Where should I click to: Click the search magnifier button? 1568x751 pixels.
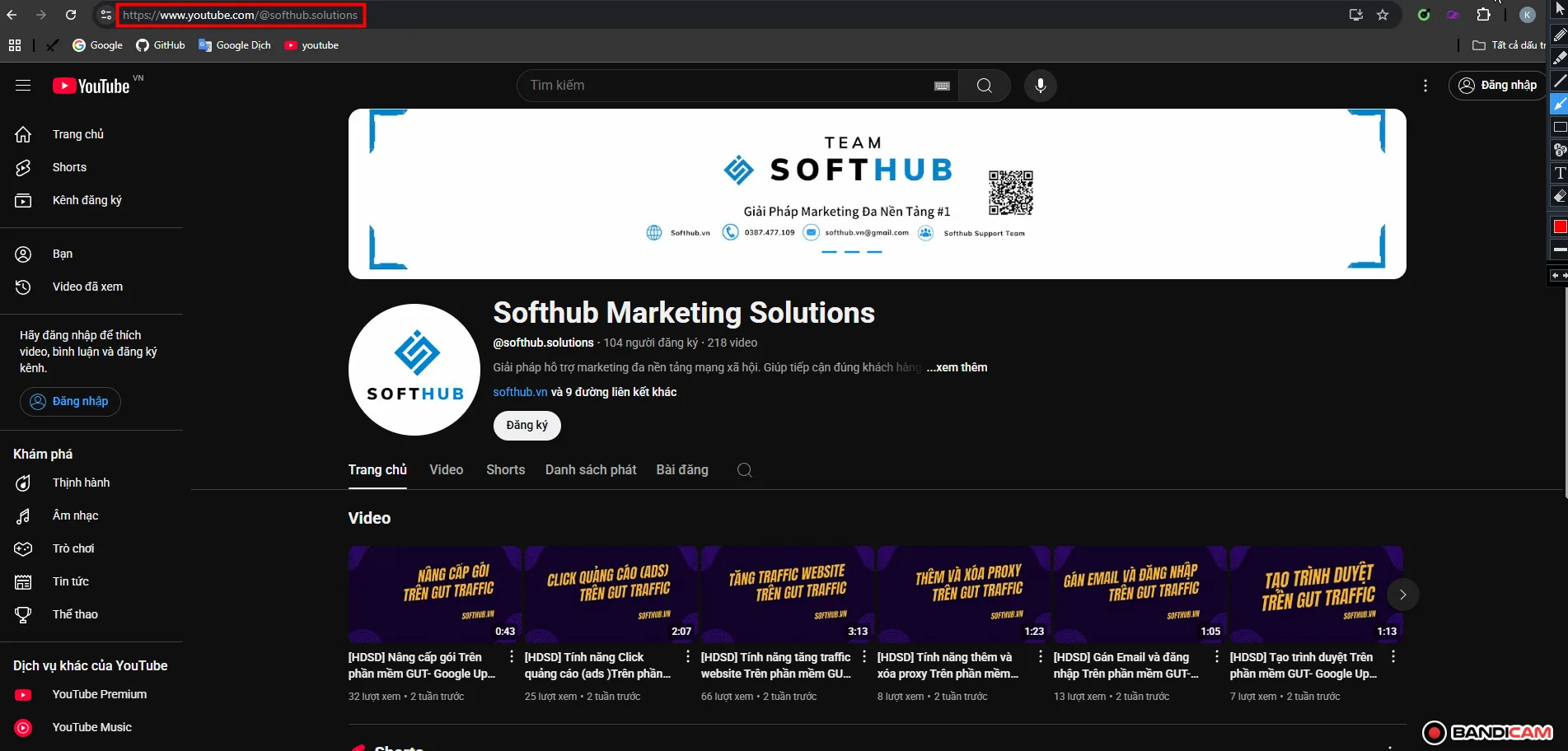point(984,86)
